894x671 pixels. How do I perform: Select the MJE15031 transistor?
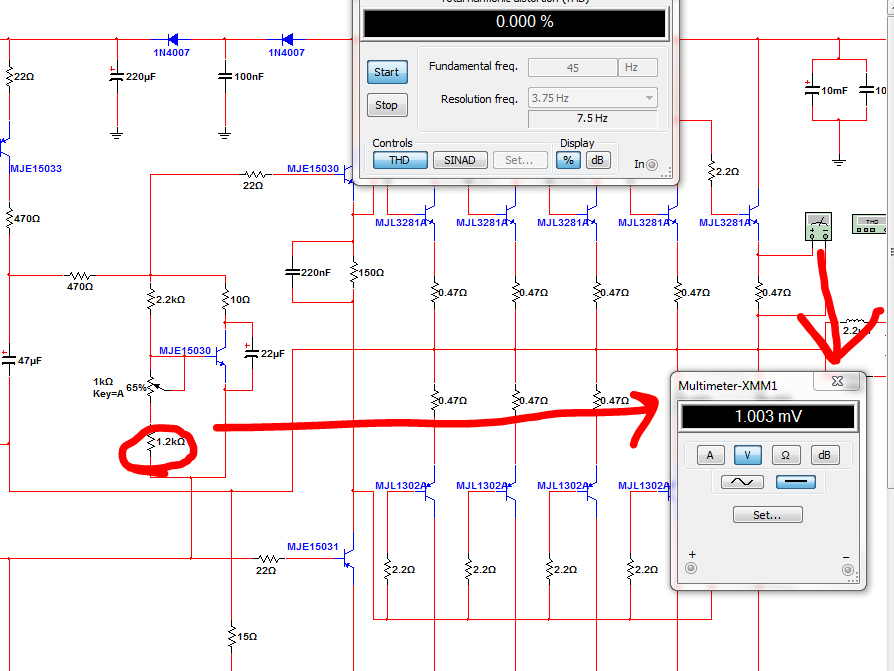pyautogui.click(x=349, y=559)
